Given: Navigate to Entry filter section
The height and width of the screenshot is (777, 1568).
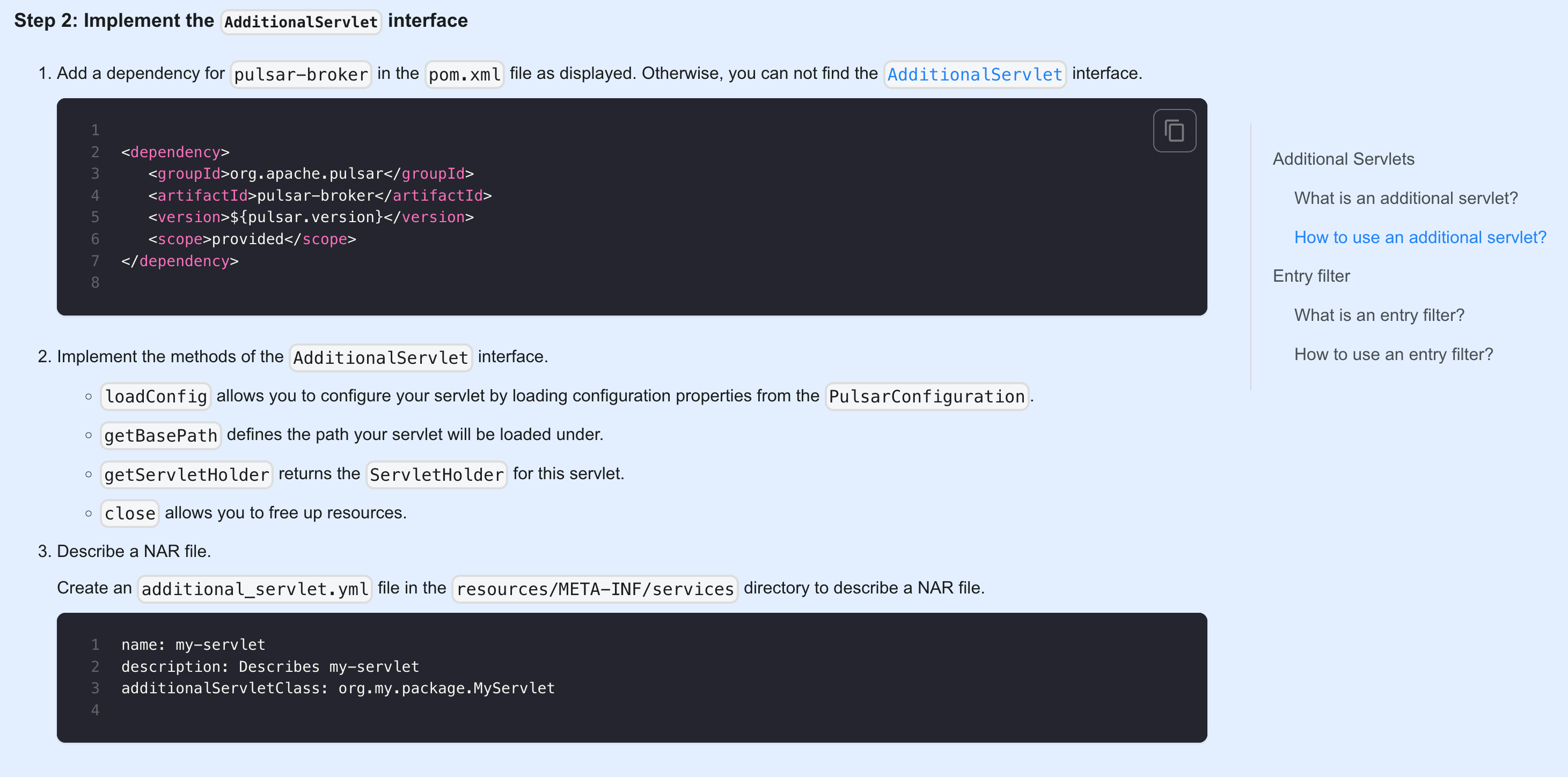Looking at the screenshot, I should (x=1310, y=276).
